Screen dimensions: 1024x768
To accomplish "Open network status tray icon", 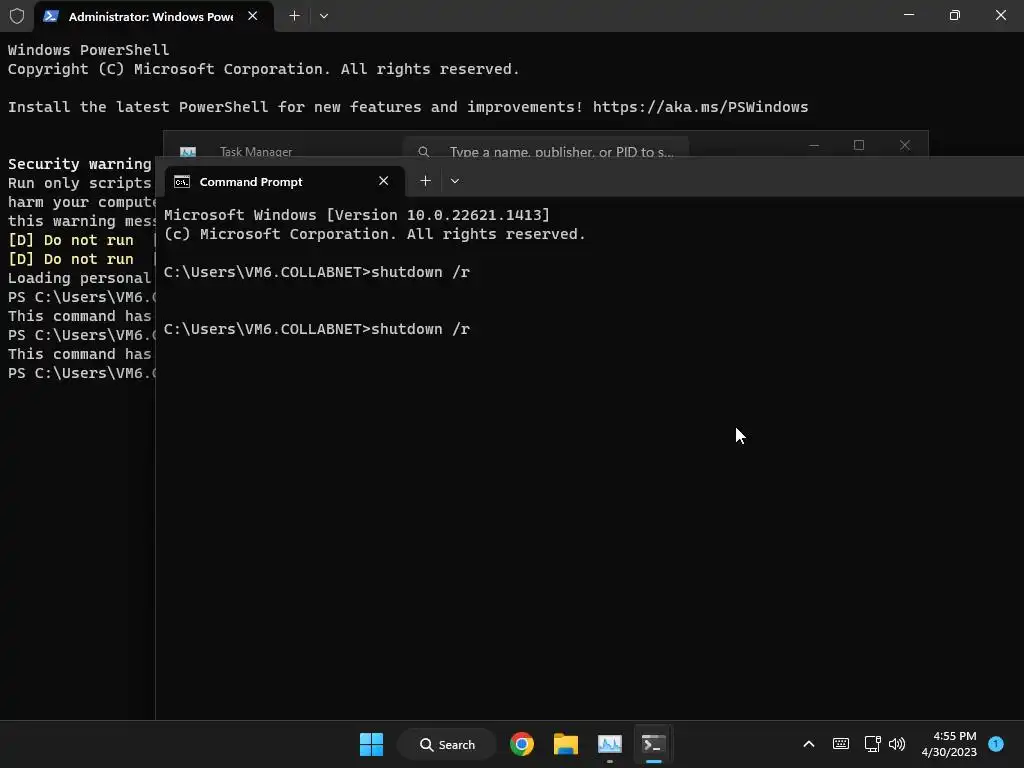I will [x=872, y=744].
